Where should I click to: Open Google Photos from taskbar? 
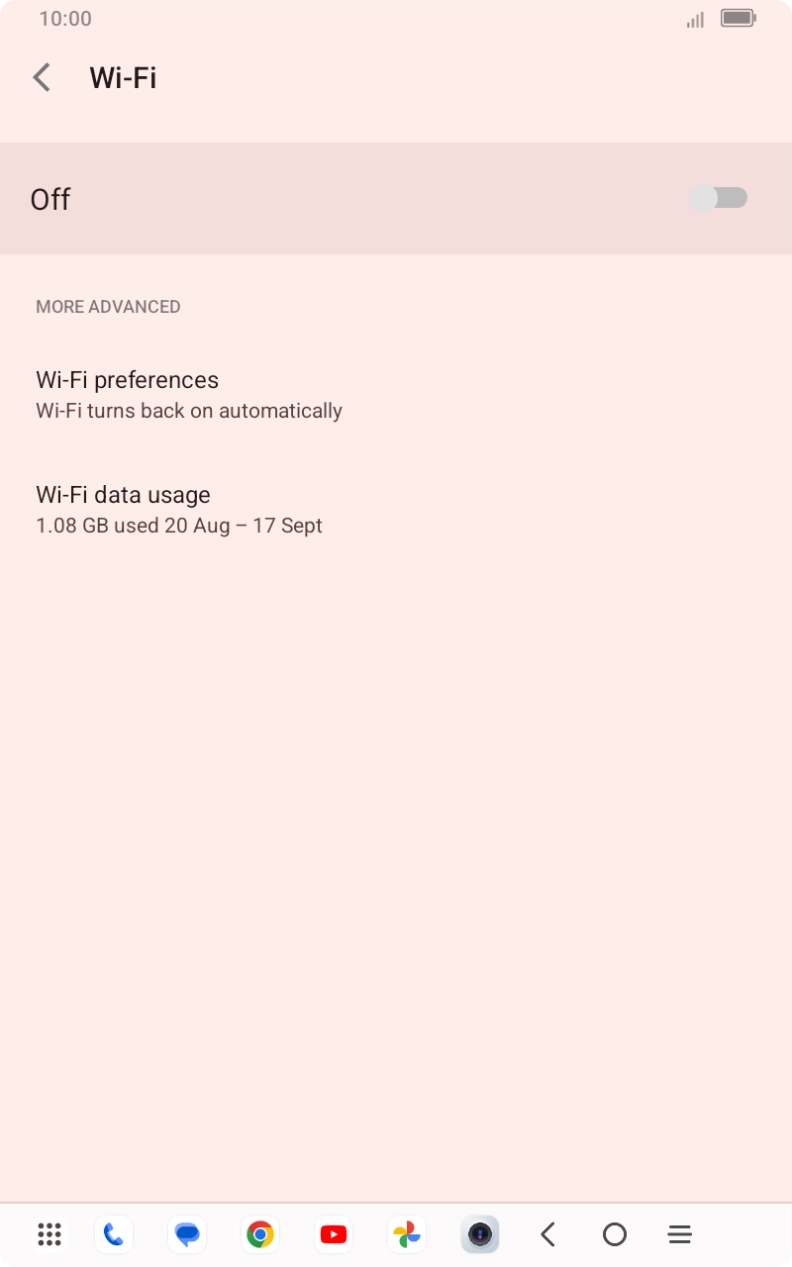(x=407, y=1235)
